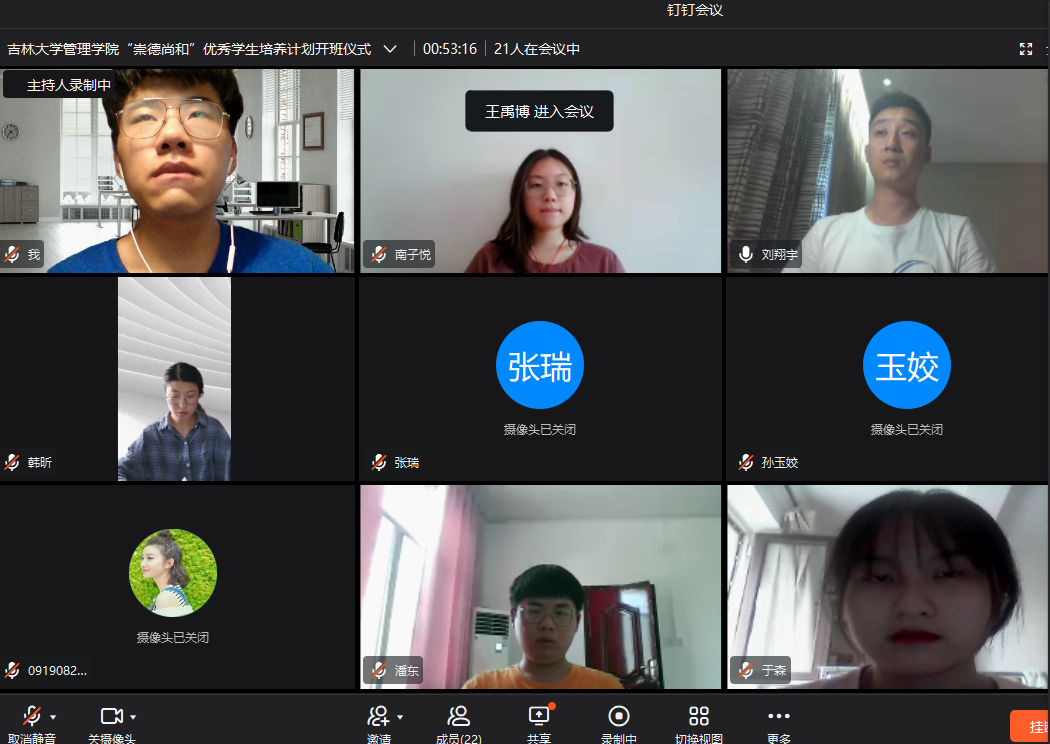Expand the camera options arrow
This screenshot has height=744, width=1050.
133,717
